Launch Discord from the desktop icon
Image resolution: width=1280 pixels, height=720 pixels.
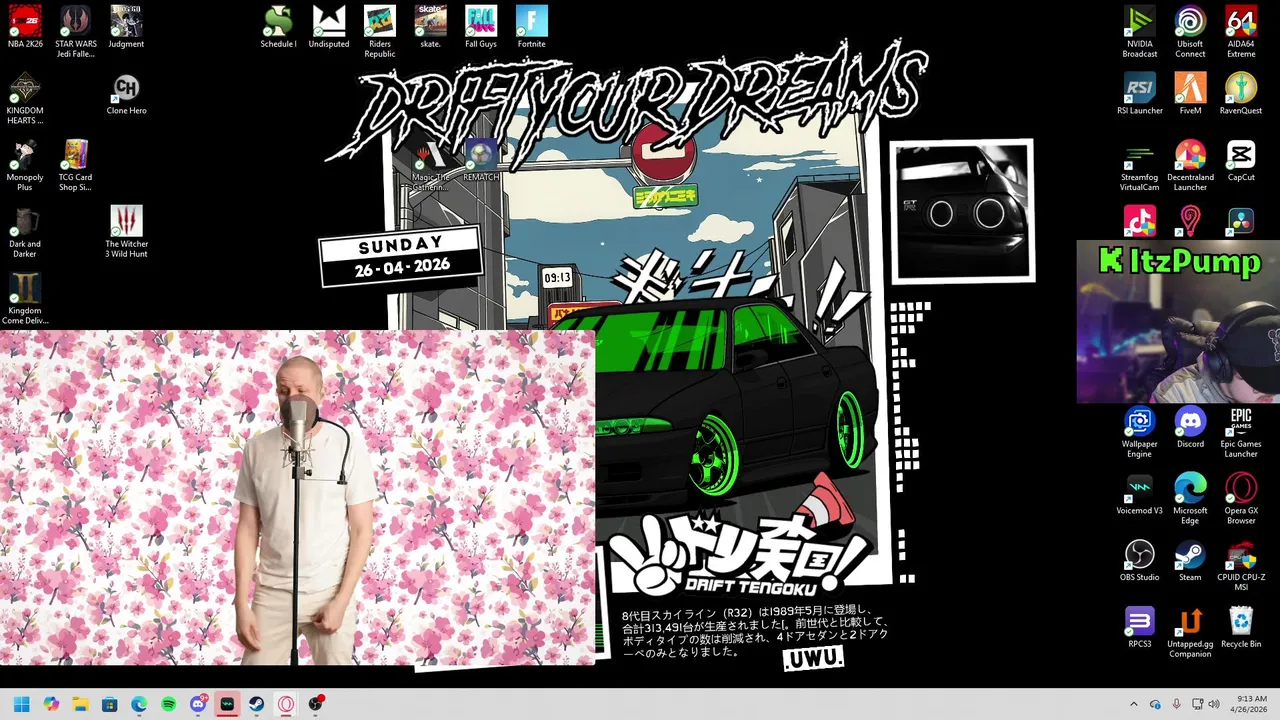click(x=1190, y=428)
